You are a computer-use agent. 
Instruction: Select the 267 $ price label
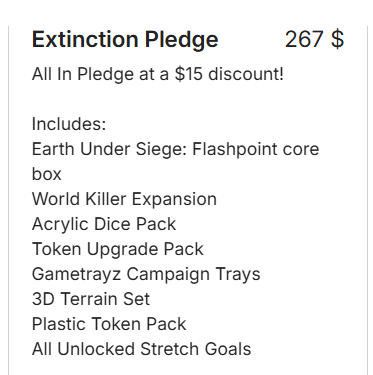coord(314,39)
